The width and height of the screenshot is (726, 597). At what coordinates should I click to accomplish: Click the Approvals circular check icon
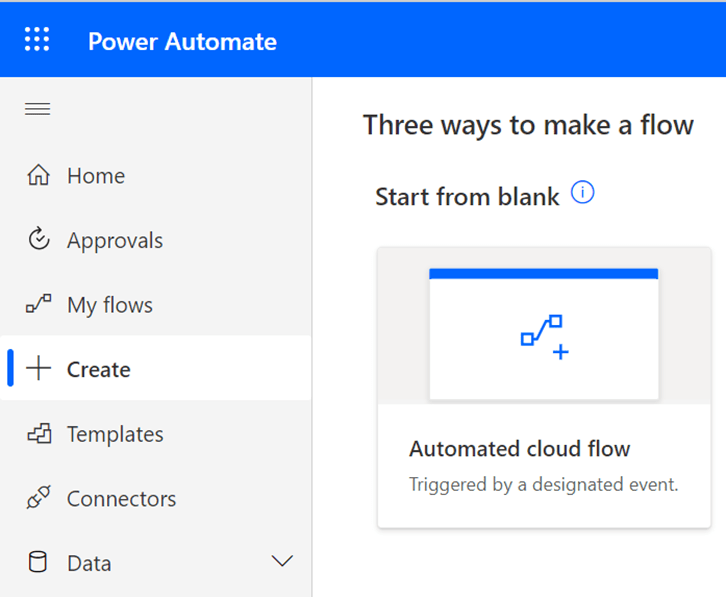coord(38,239)
